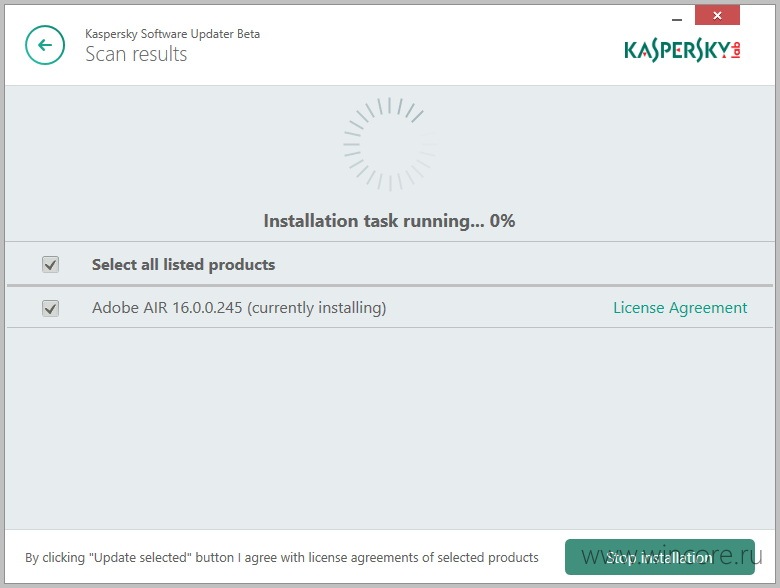Viewport: 780px width, 588px height.
Task: Minimize the Kaspersky Software Updater window
Action: [677, 19]
